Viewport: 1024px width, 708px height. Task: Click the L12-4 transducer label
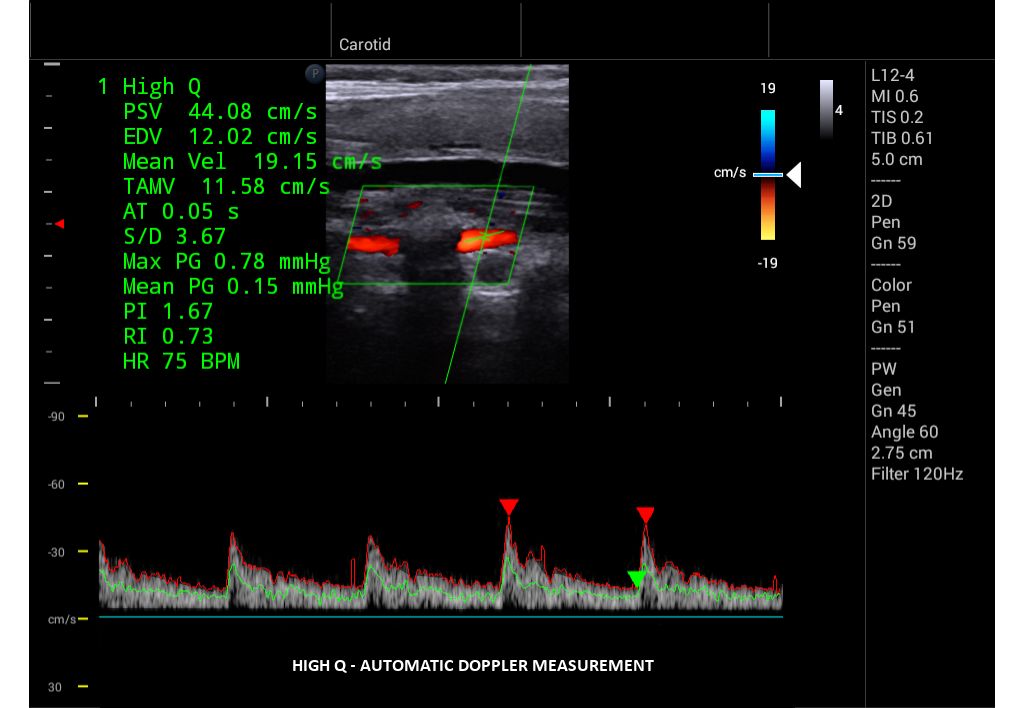tap(892, 75)
